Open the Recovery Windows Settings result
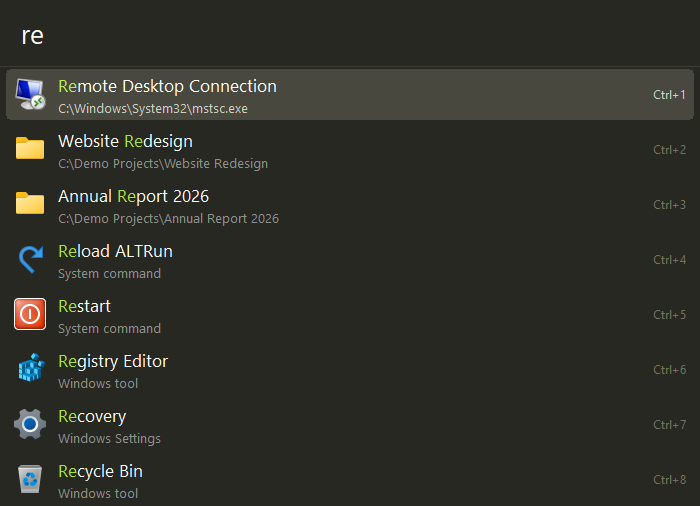The width and height of the screenshot is (700, 506). pyautogui.click(x=350, y=424)
